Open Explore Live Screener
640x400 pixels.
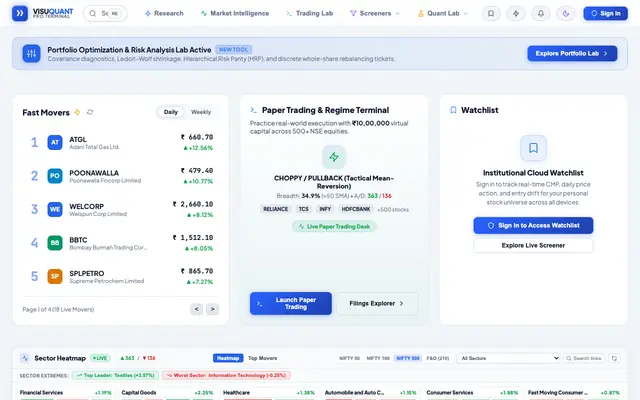pyautogui.click(x=533, y=245)
